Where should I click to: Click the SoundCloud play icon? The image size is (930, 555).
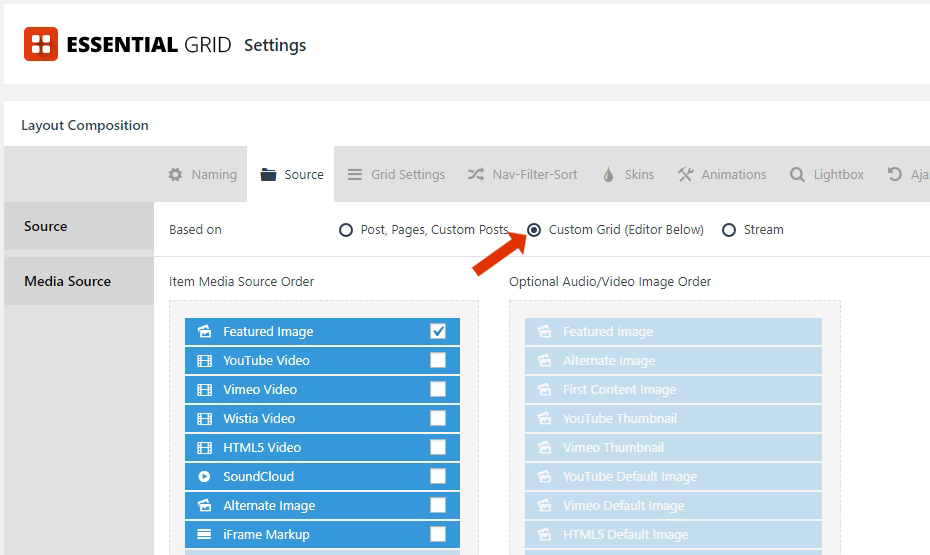(204, 476)
